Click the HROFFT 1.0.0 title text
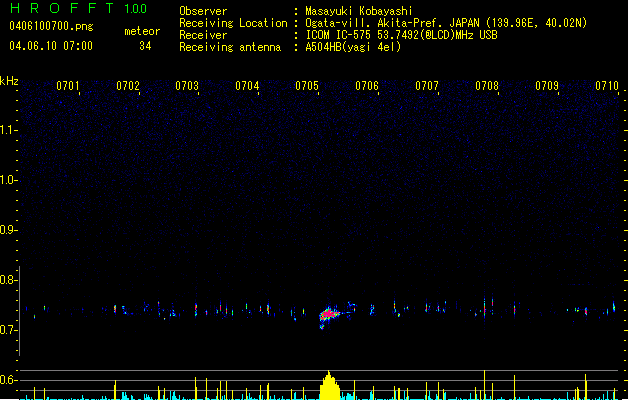Screen dimensions: 629x400 pyautogui.click(x=79, y=8)
